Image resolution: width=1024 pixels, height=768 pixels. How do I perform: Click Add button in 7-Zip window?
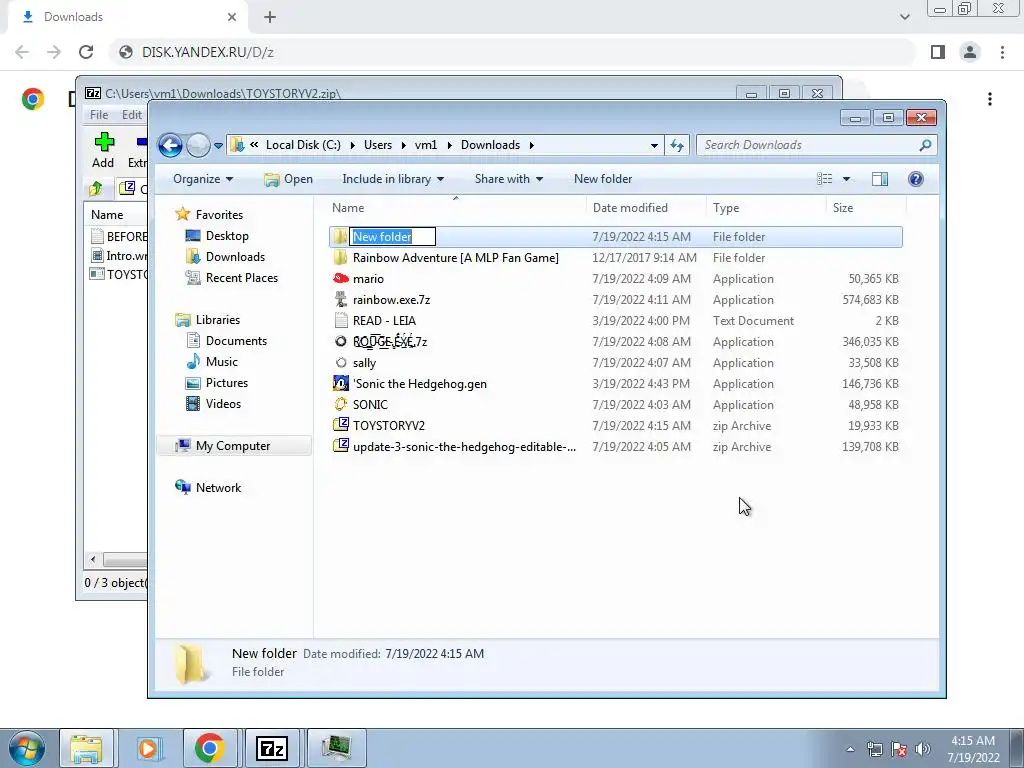click(103, 150)
